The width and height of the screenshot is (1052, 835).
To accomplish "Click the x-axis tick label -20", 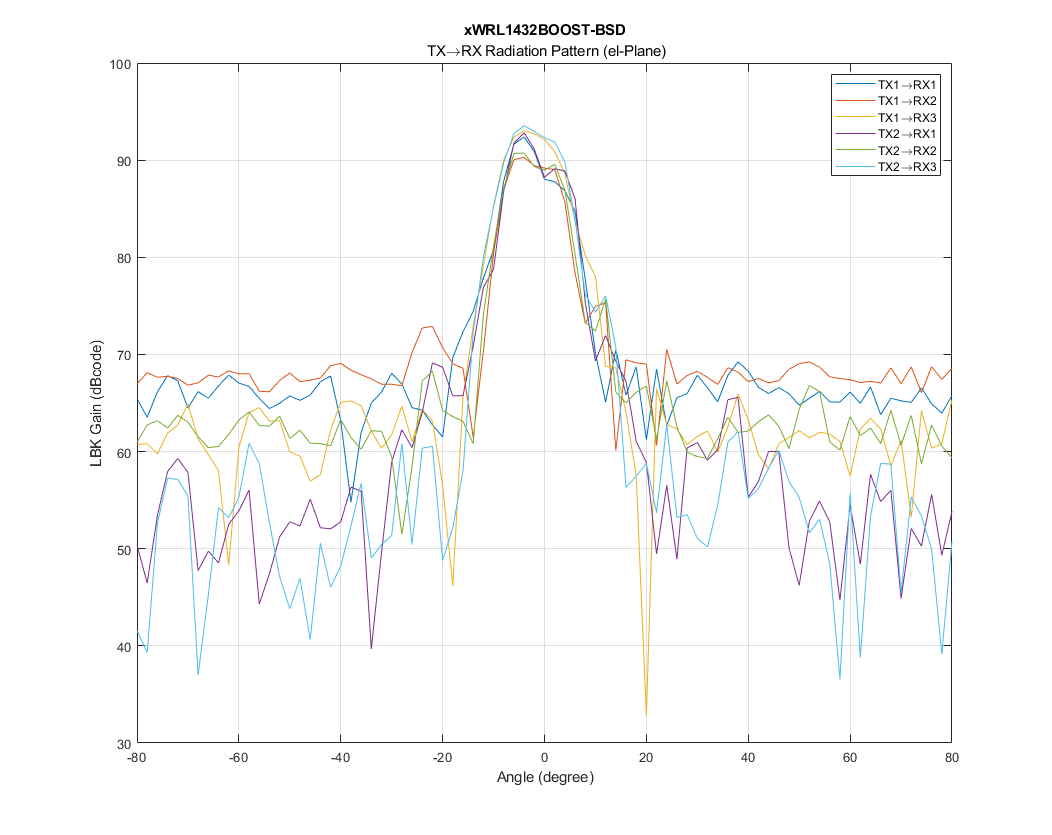I will [442, 758].
